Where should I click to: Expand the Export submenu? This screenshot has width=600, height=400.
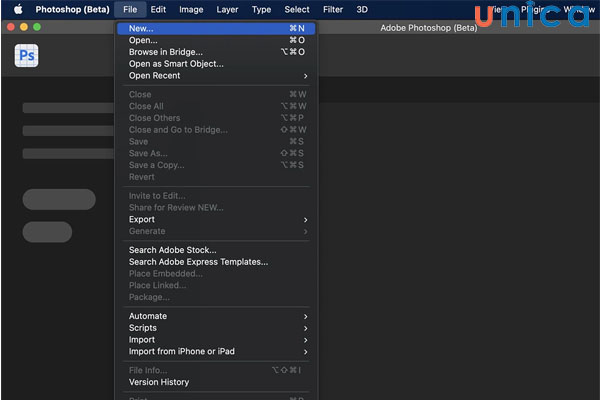(x=142, y=219)
